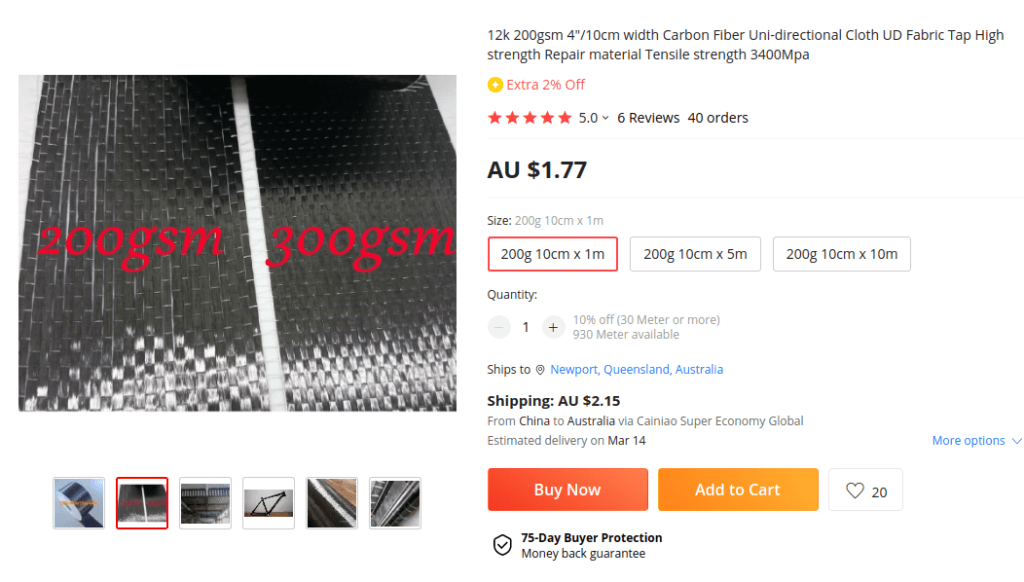
Task: Choose the 200g 10cm x 5m size
Action: (x=695, y=254)
